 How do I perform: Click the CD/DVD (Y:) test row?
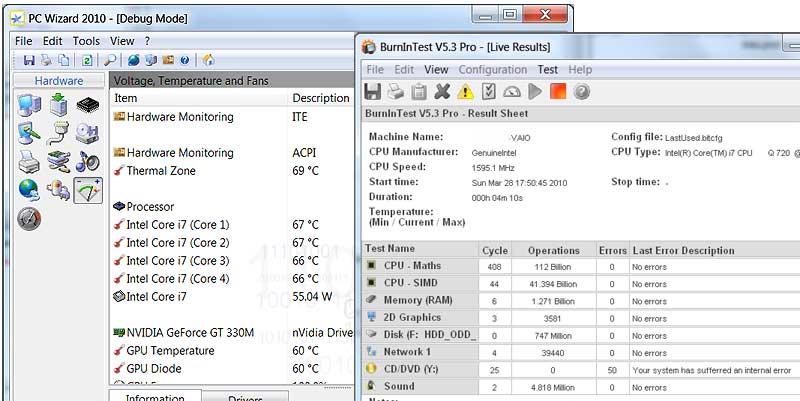coord(582,369)
